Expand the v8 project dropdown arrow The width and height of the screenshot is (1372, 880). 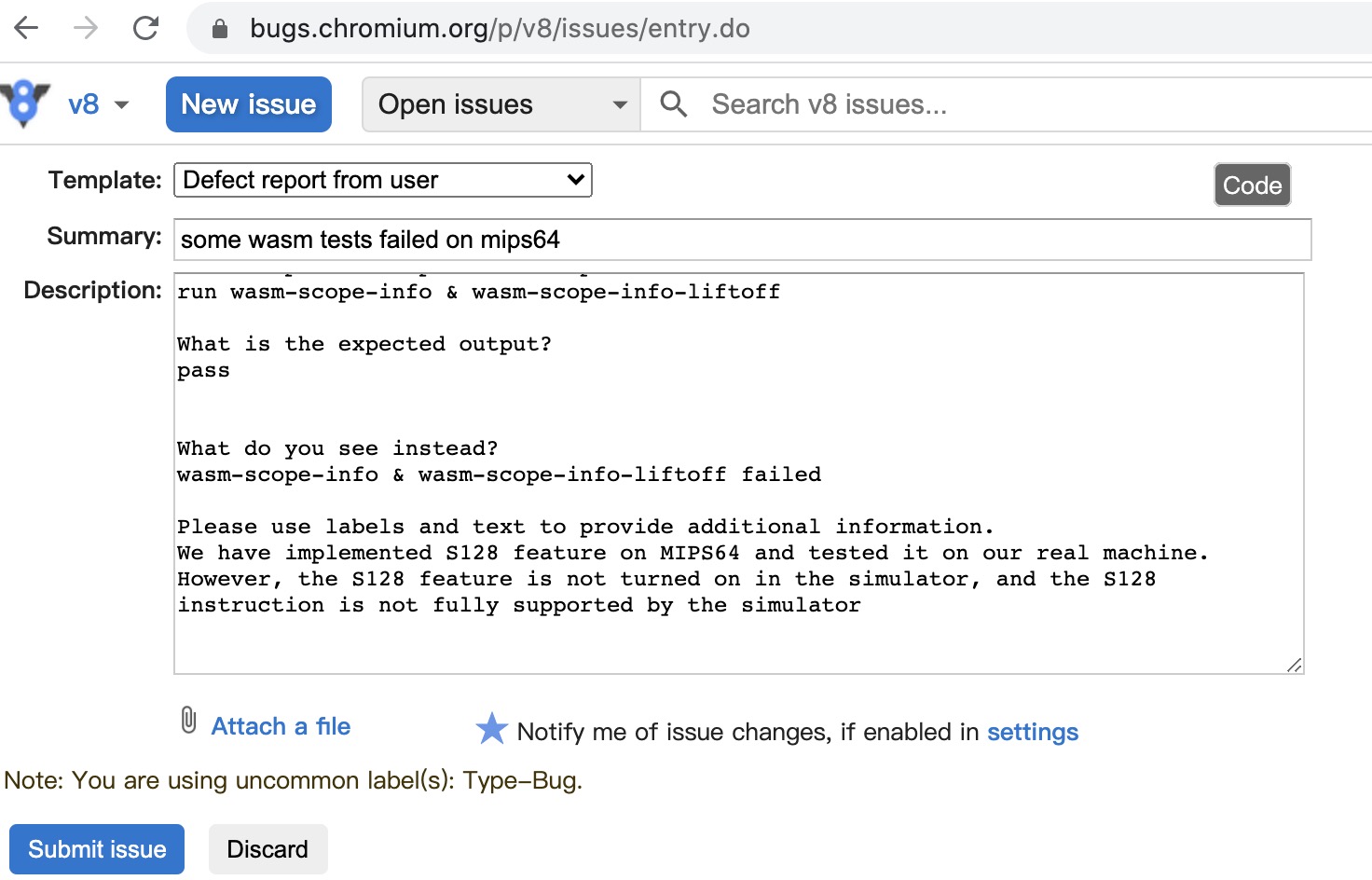[121, 104]
